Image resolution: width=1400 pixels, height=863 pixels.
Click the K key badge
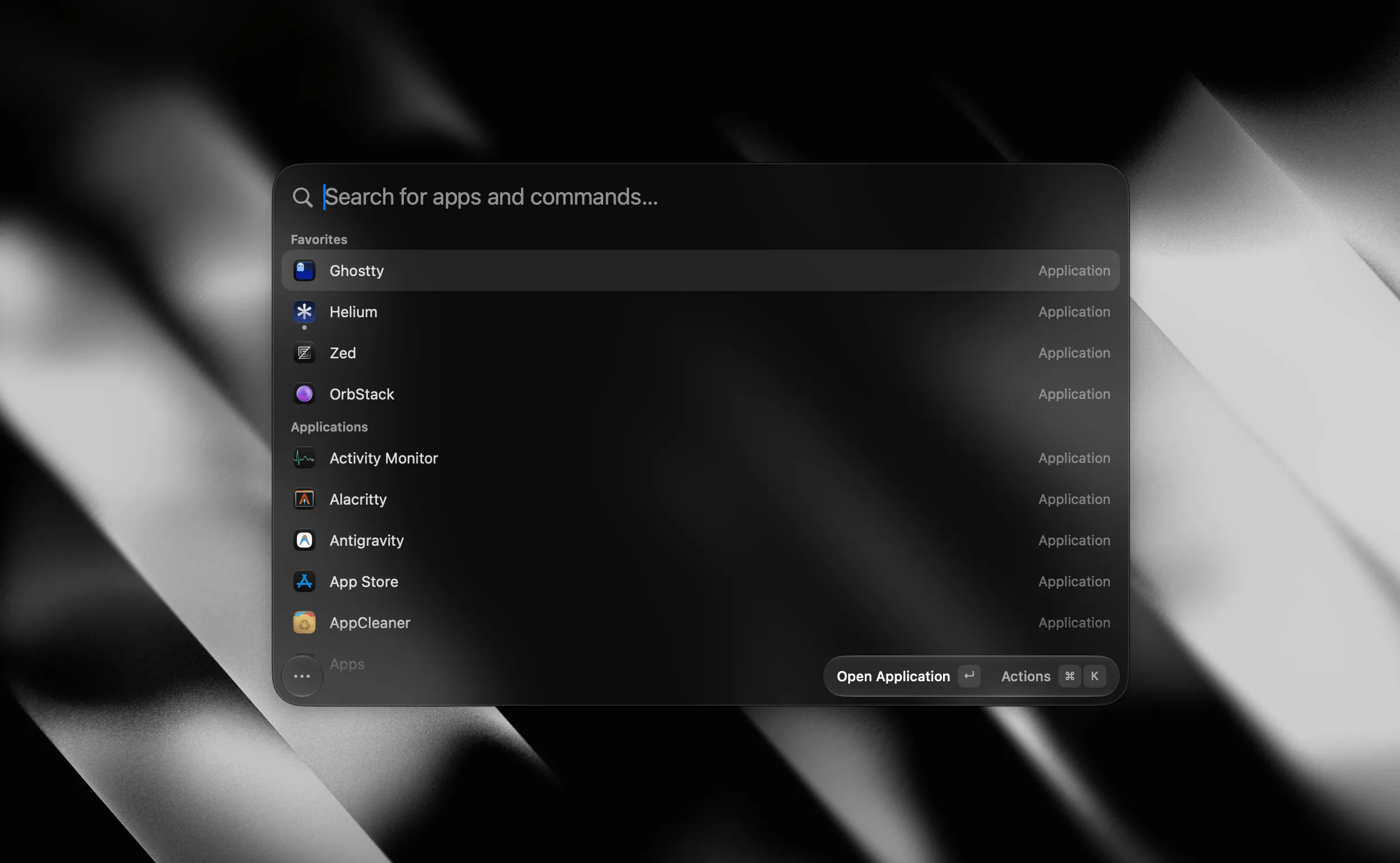coord(1094,676)
